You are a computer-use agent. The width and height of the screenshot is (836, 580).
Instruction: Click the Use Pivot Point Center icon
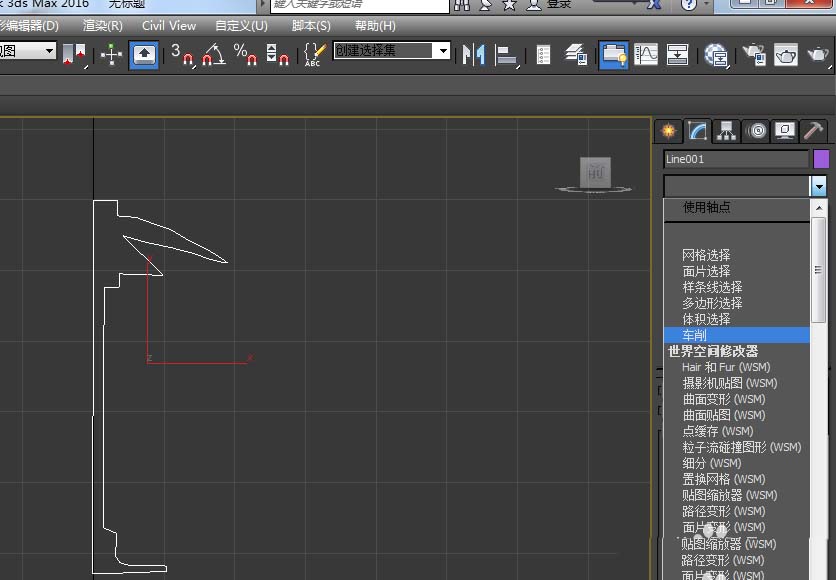click(74, 54)
